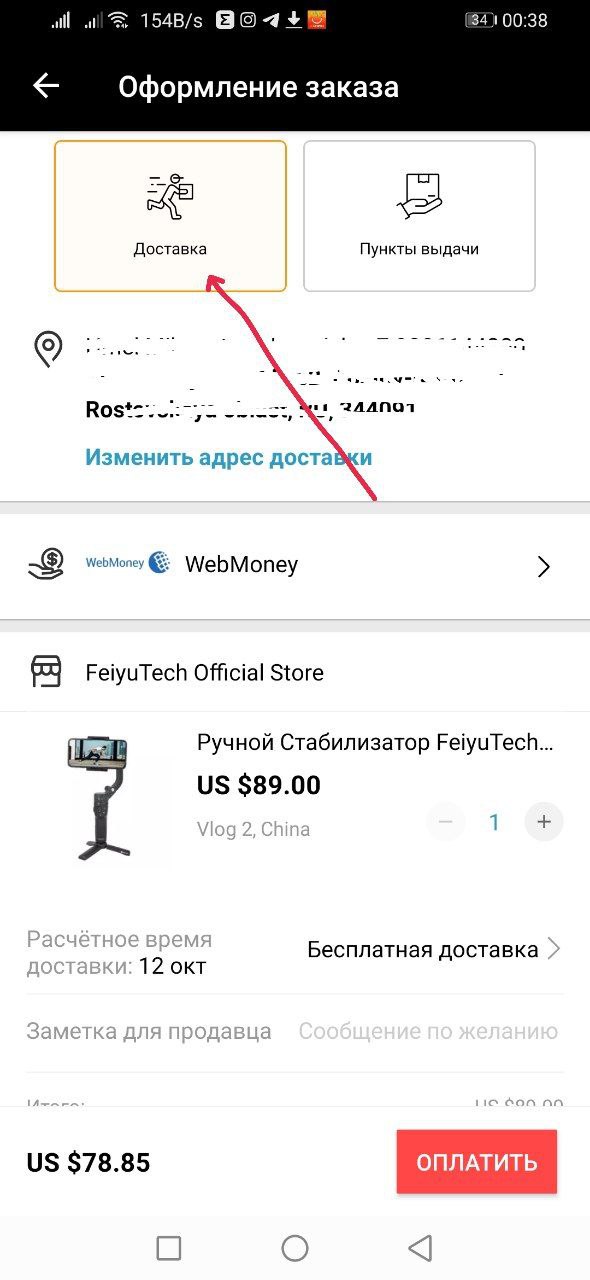Decrease quantity with minus button

pos(446,822)
